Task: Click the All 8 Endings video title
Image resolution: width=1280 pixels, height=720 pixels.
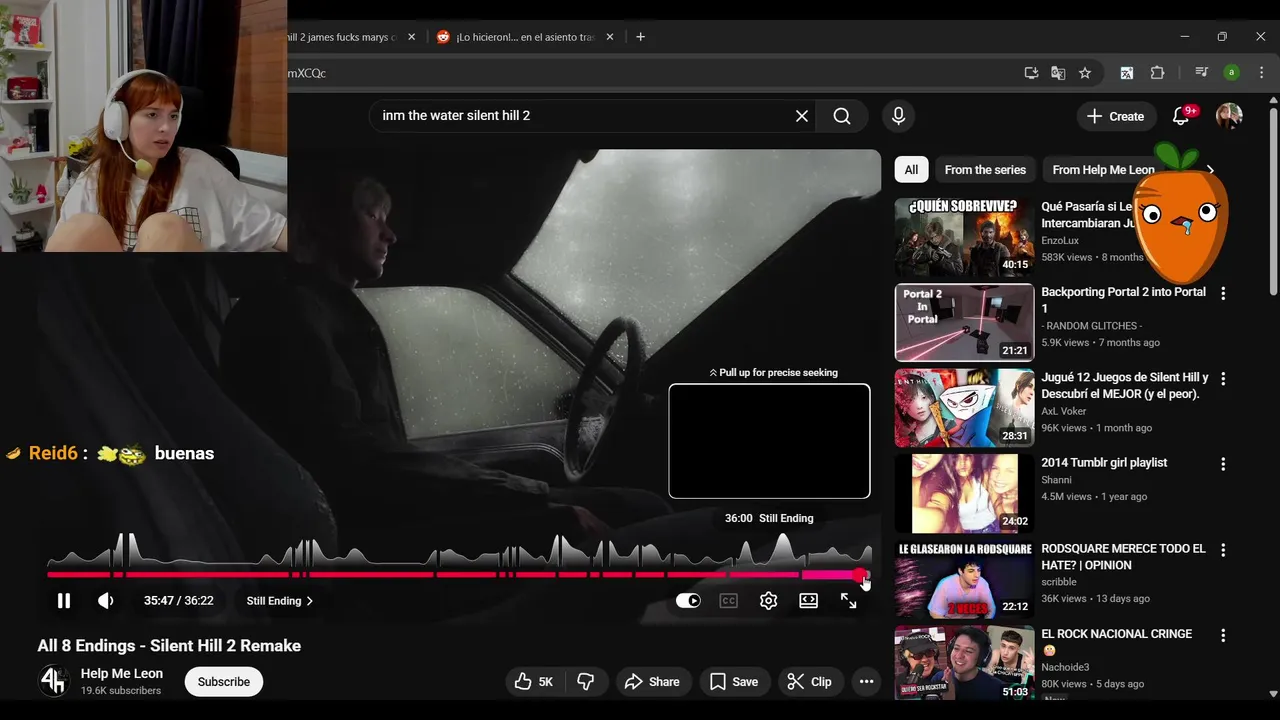Action: (x=169, y=646)
